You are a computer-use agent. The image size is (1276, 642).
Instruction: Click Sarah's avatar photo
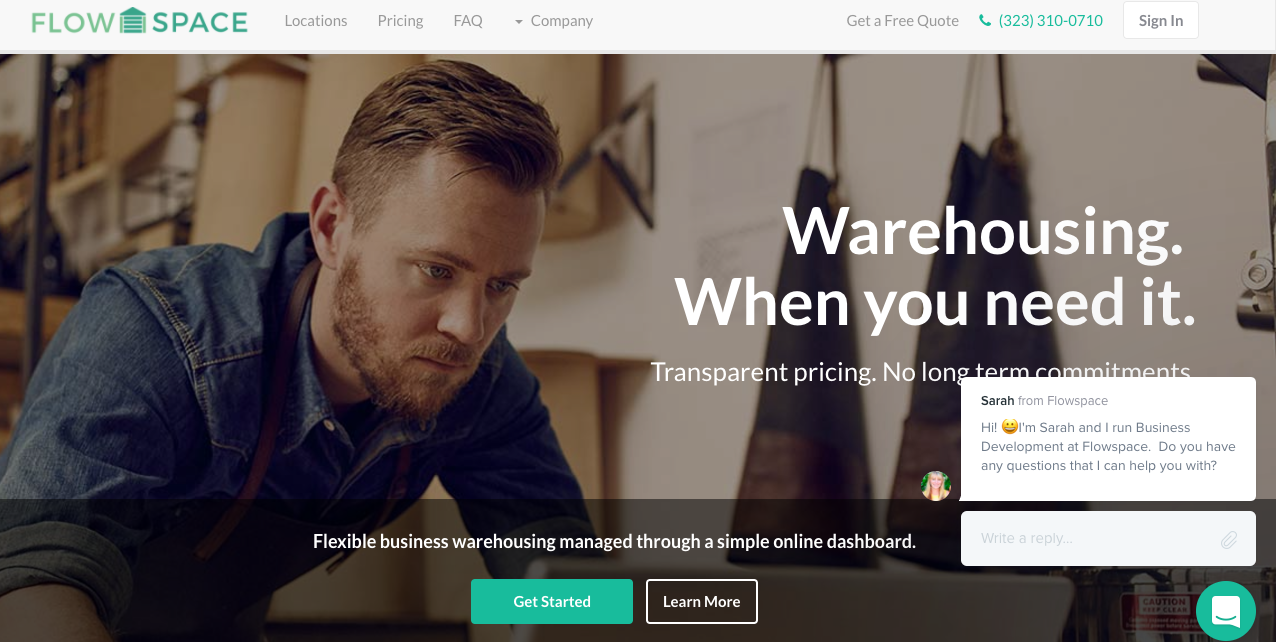click(x=936, y=486)
